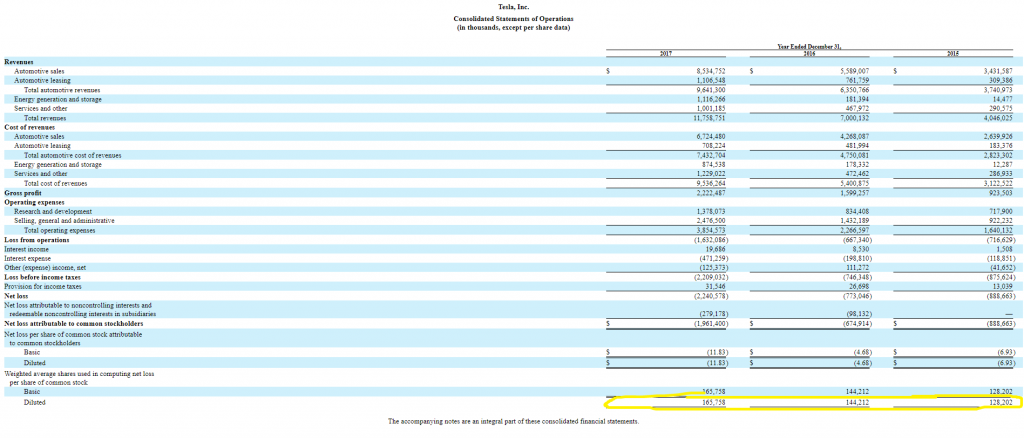
Task: Select the 2017 total automotive revenues 9,641,300
Action: click(x=711, y=89)
